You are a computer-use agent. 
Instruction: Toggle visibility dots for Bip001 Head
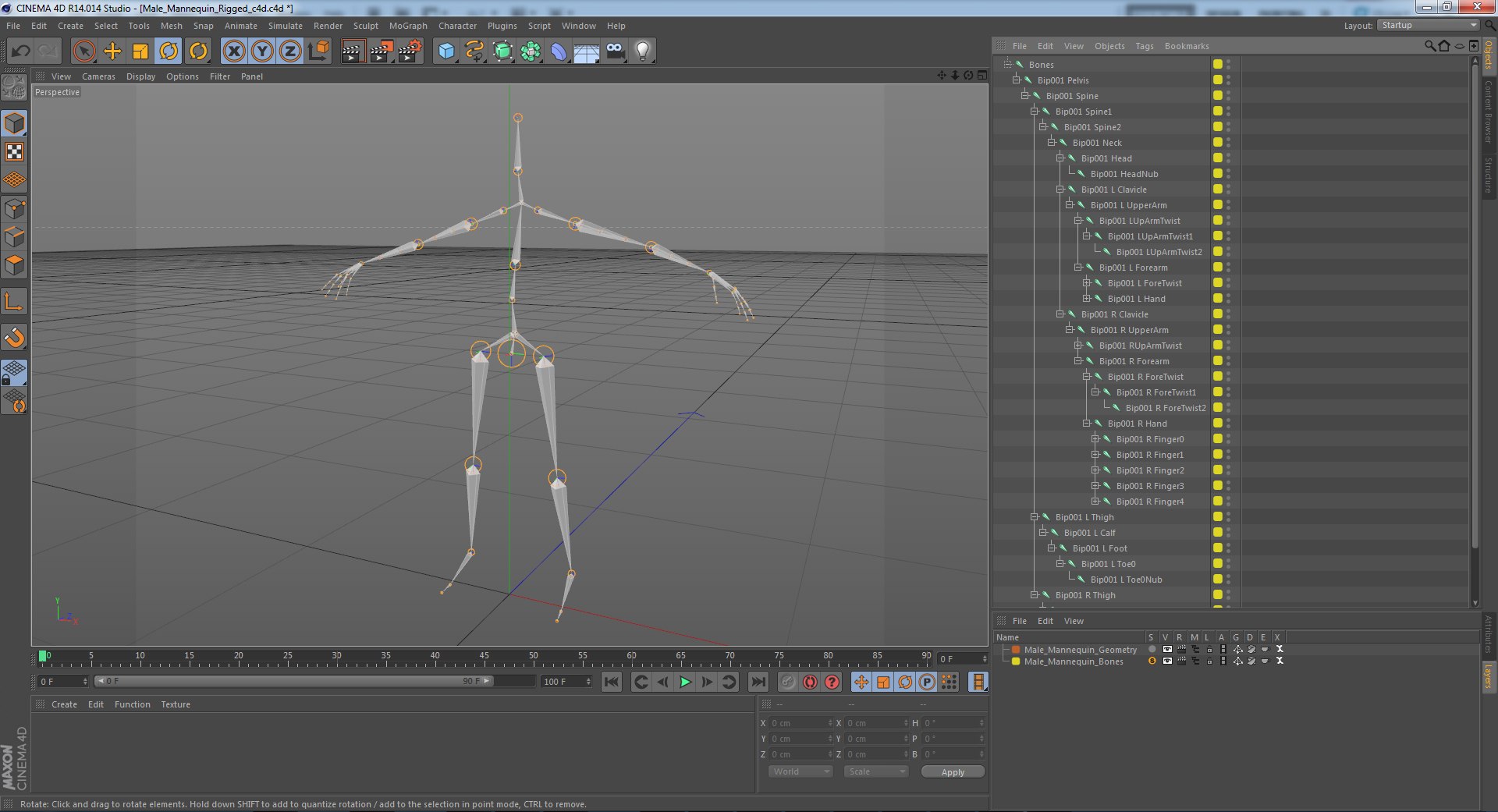[x=1228, y=158]
